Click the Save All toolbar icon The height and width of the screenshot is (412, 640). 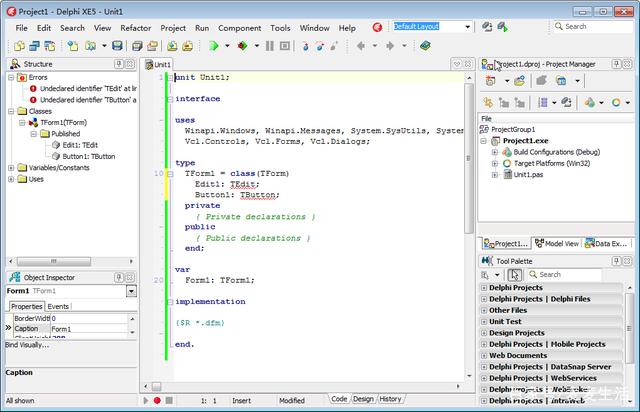point(137,46)
